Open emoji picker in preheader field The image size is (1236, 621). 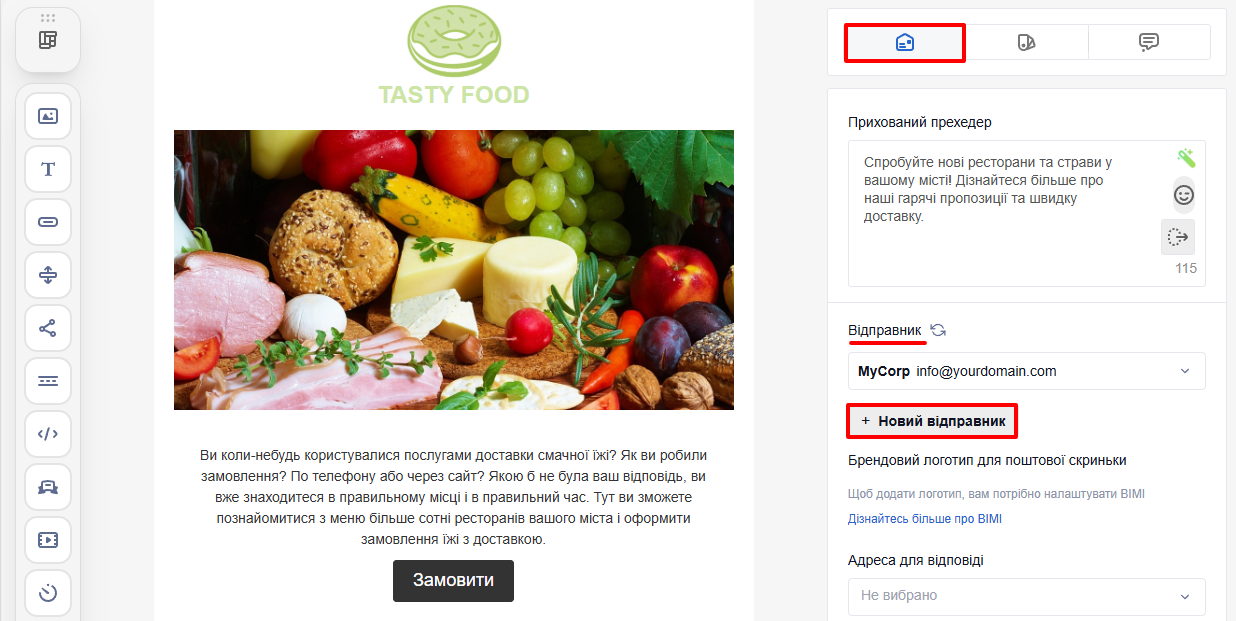click(1184, 195)
